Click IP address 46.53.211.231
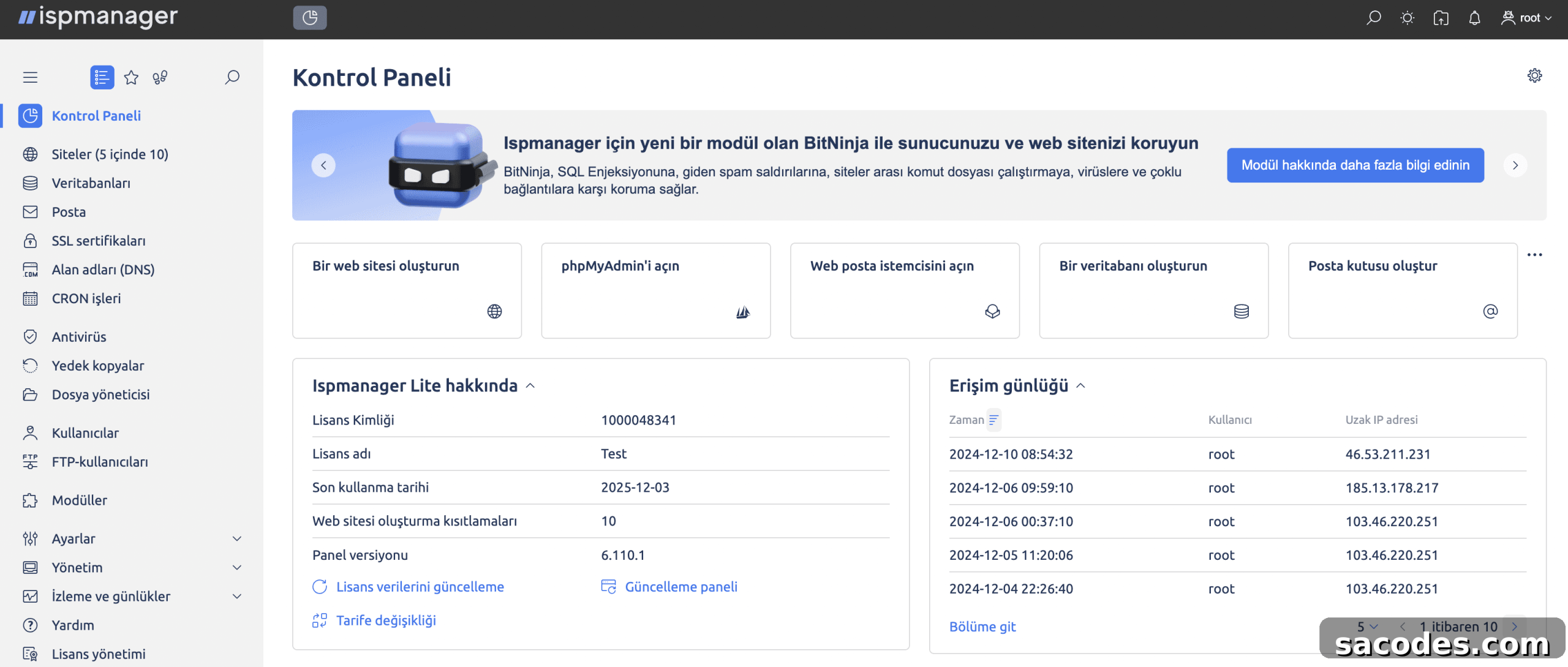This screenshot has width=1568, height=667. click(1388, 454)
